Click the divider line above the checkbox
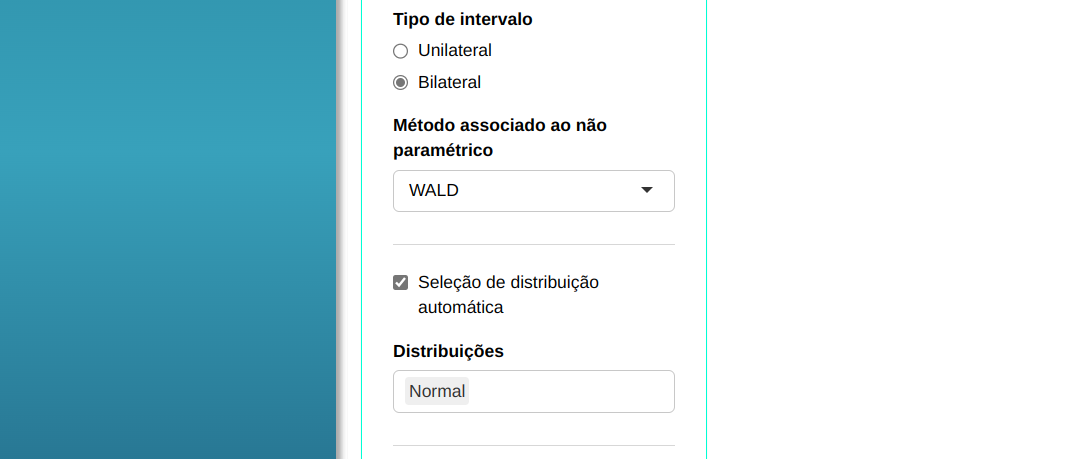This screenshot has height=459, width=1071. (x=534, y=244)
